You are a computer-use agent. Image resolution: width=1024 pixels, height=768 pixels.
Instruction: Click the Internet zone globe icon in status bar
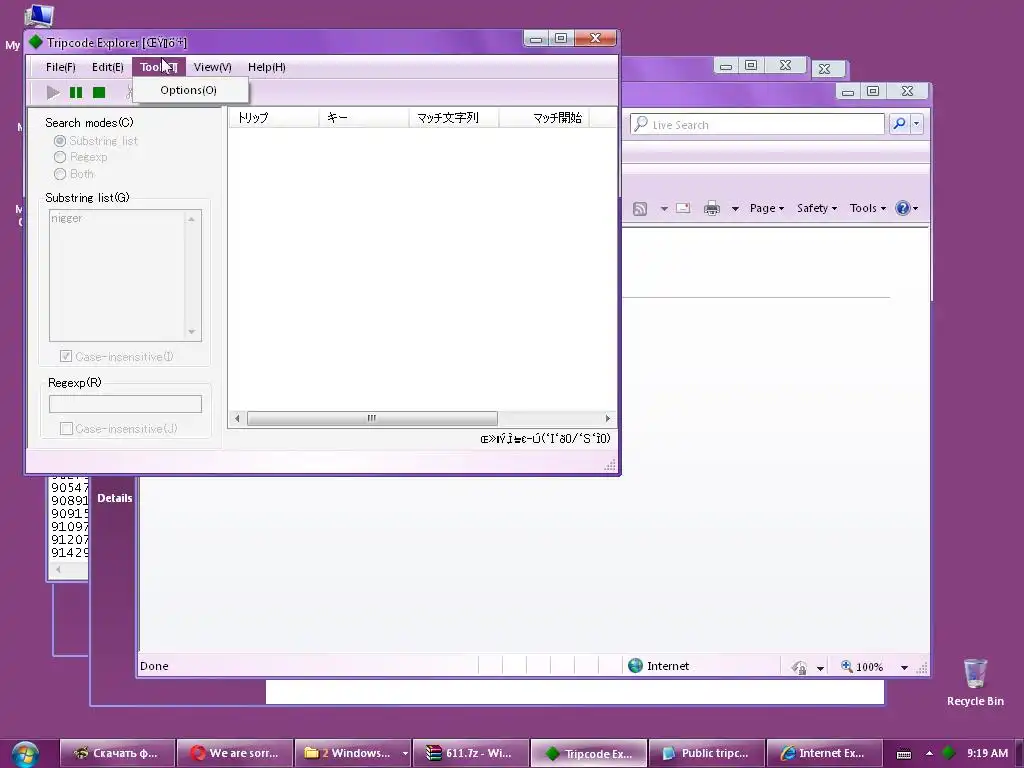tap(635, 665)
